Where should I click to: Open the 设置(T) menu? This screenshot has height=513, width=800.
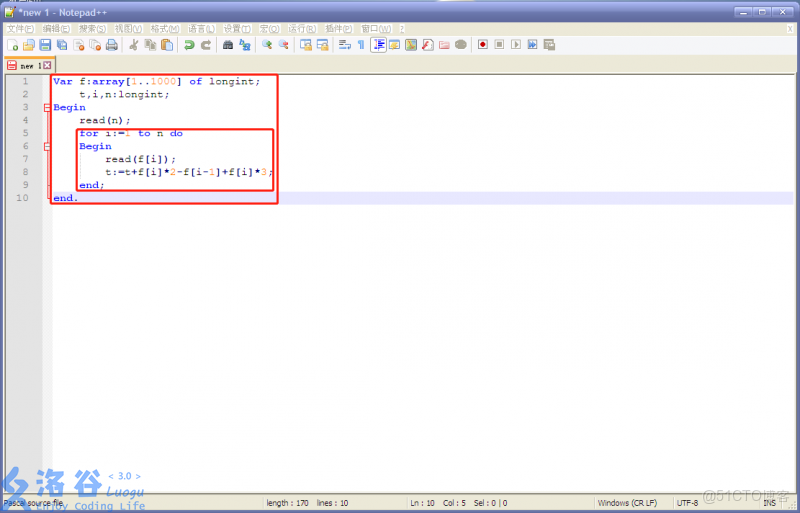click(237, 29)
